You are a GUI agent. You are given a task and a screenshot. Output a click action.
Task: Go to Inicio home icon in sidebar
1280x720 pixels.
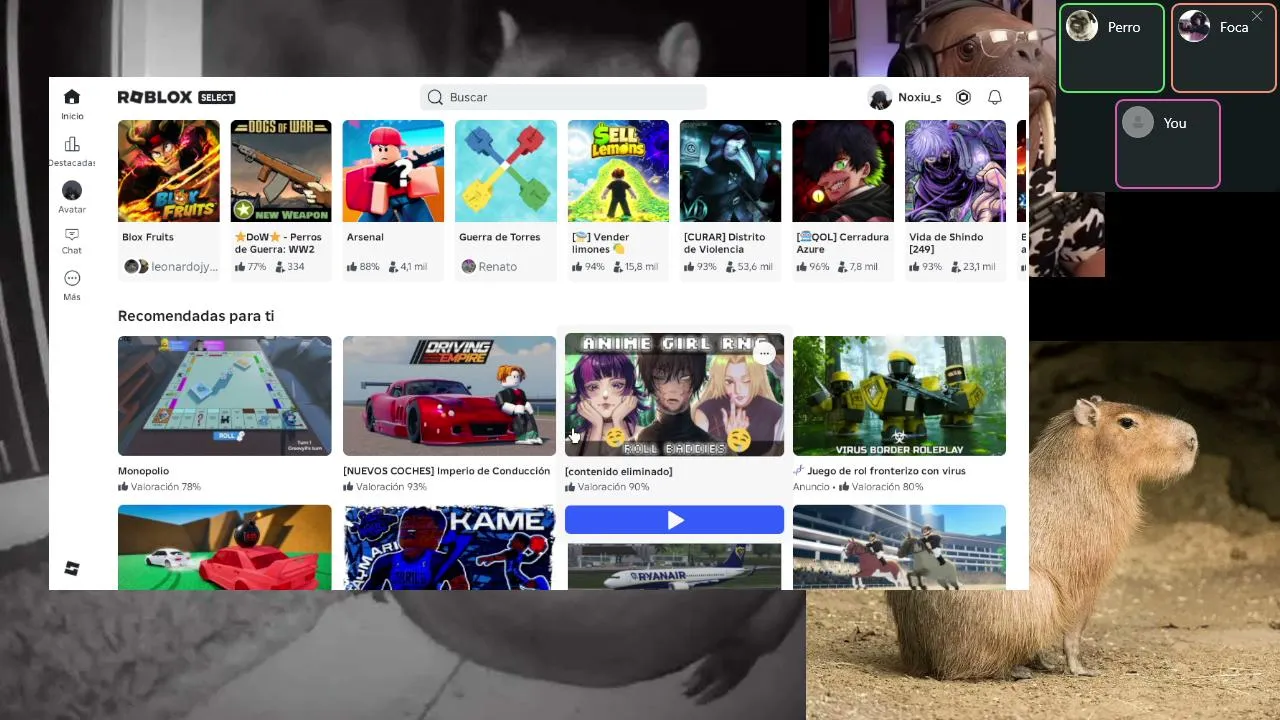(72, 97)
